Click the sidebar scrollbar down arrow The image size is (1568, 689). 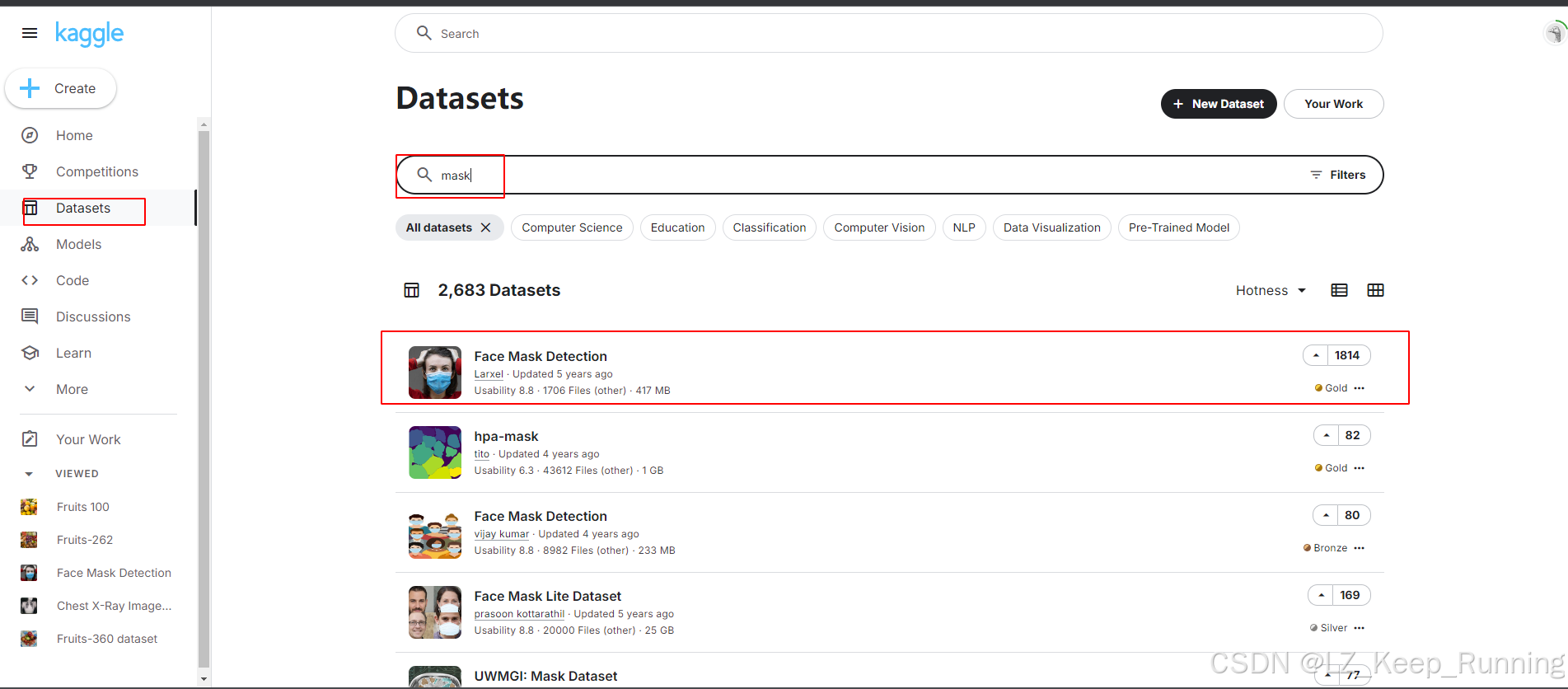click(204, 679)
